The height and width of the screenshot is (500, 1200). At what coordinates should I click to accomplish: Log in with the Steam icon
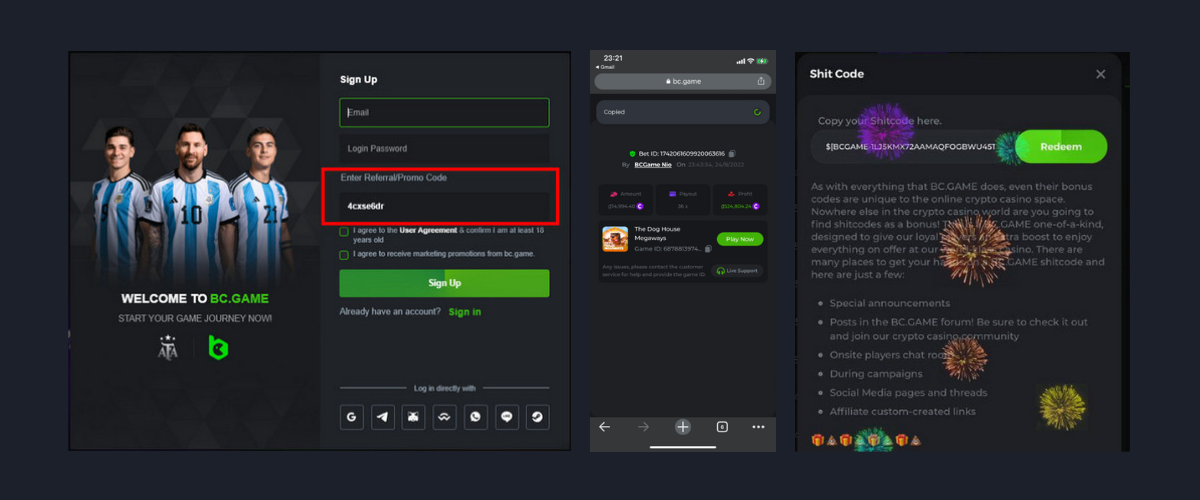(x=538, y=418)
